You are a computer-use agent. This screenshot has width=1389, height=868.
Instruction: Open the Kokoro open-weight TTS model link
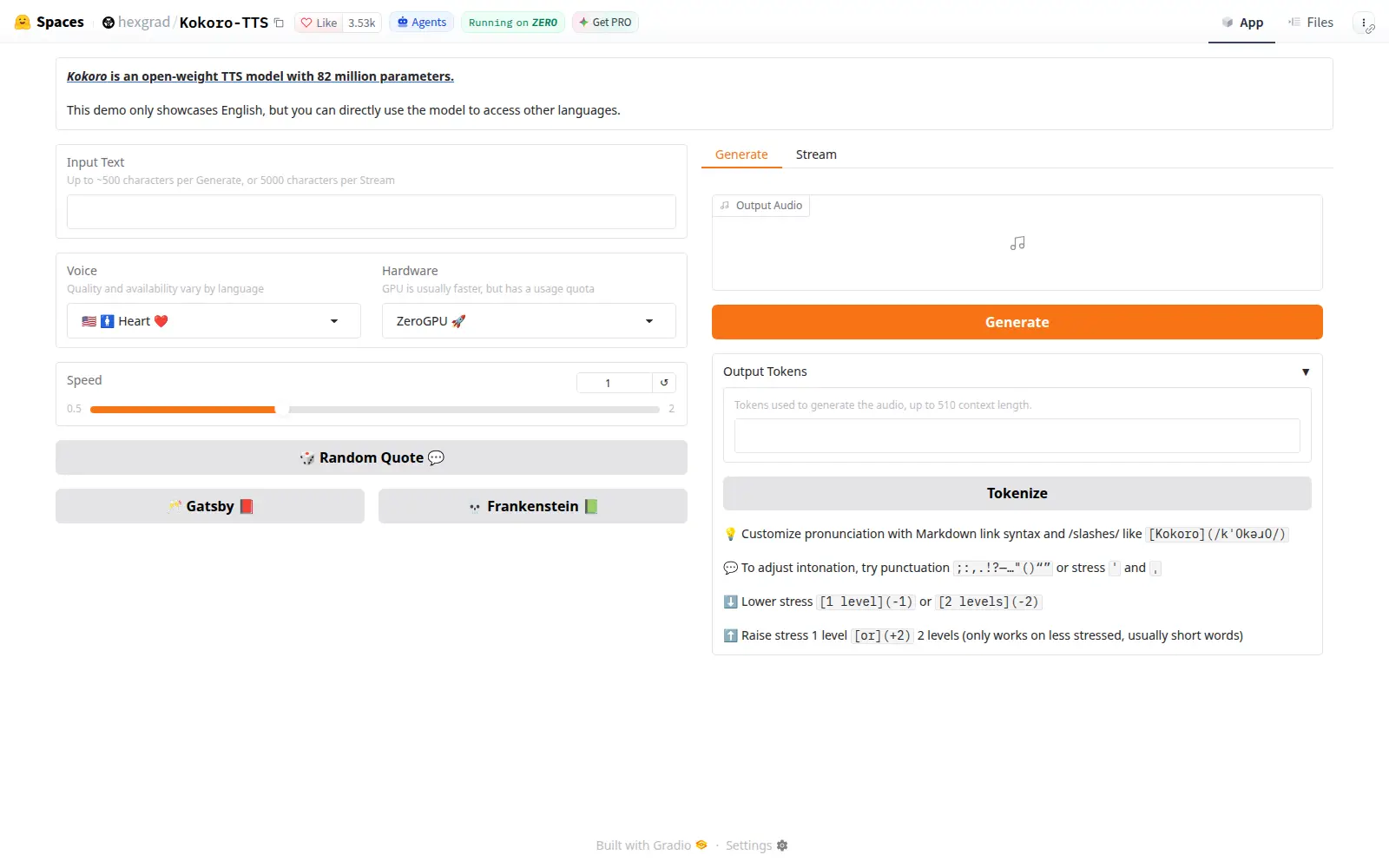(260, 76)
